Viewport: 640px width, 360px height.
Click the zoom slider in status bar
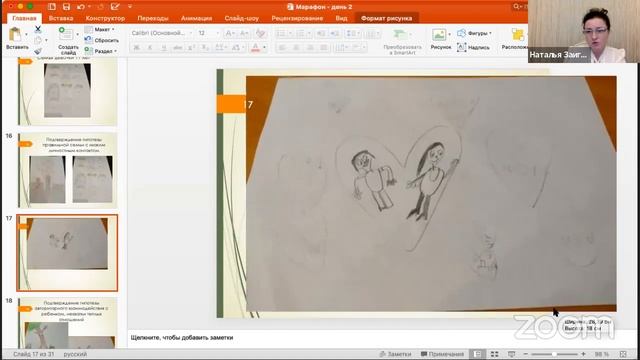[x=554, y=354]
